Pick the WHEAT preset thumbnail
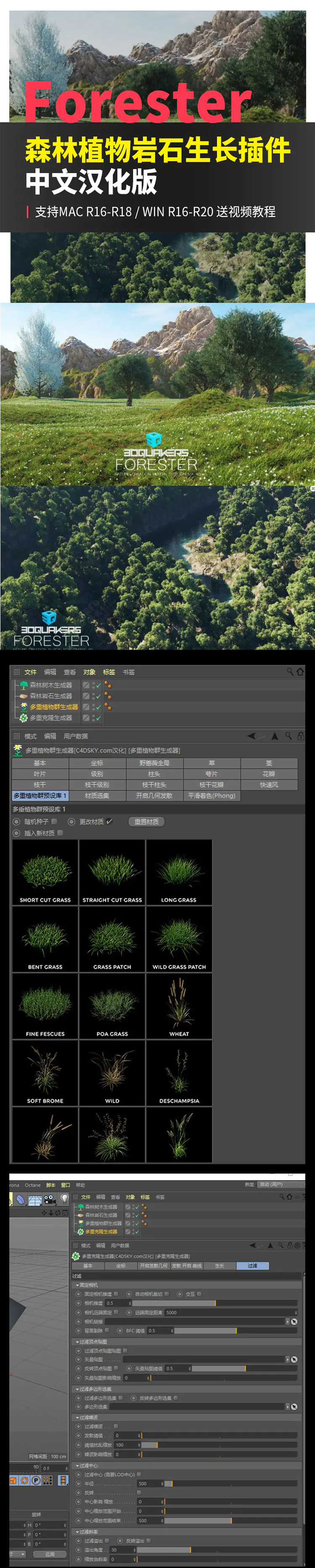Image resolution: width=315 pixels, height=1568 pixels. point(179,1006)
